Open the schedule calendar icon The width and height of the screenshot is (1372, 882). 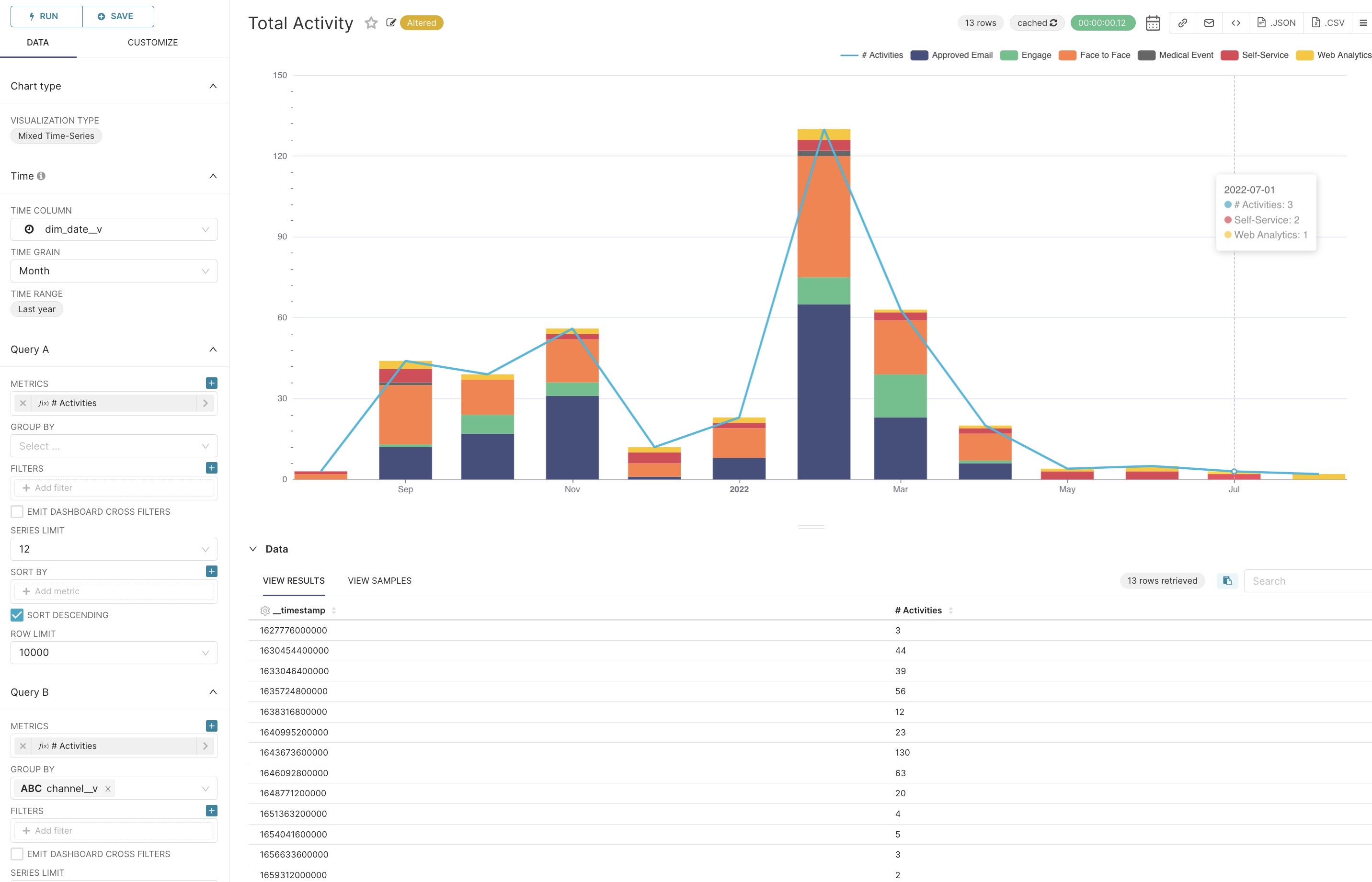click(1153, 23)
